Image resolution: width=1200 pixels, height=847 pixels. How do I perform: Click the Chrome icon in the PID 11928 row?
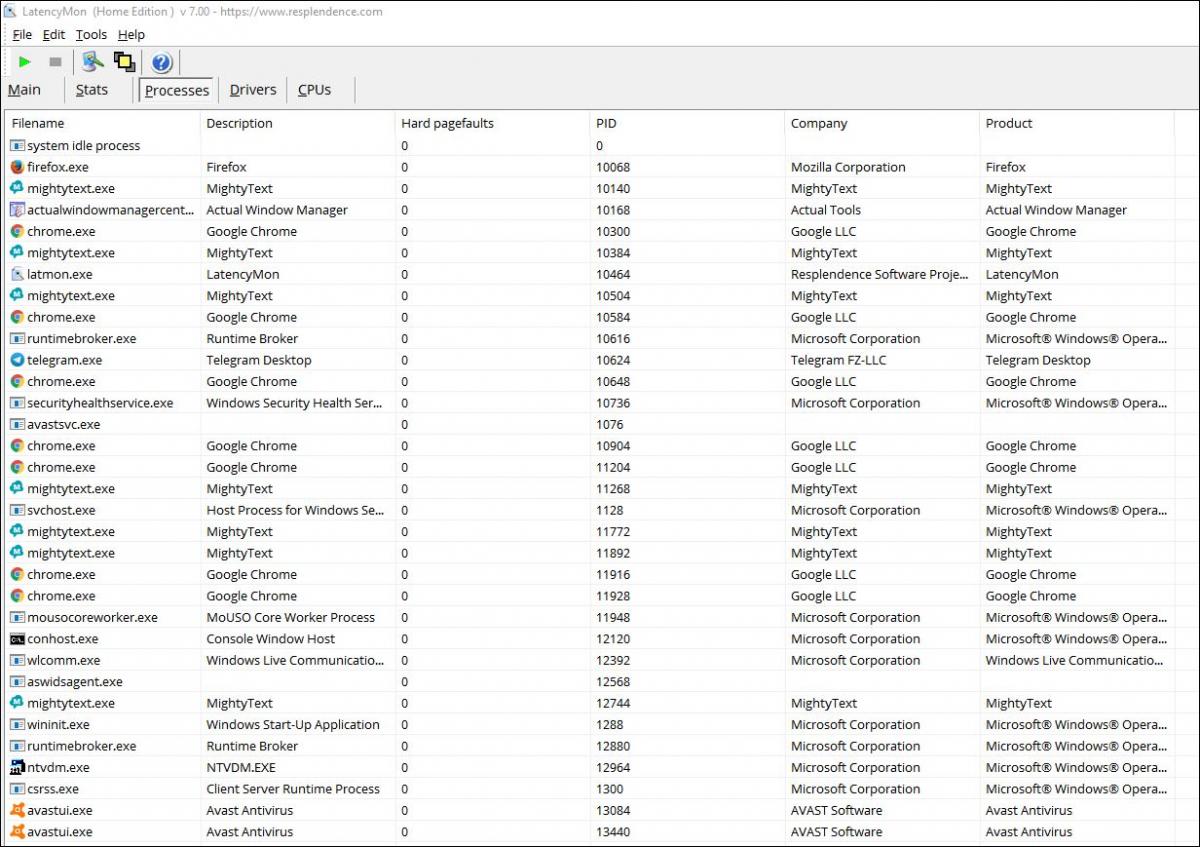click(17, 596)
